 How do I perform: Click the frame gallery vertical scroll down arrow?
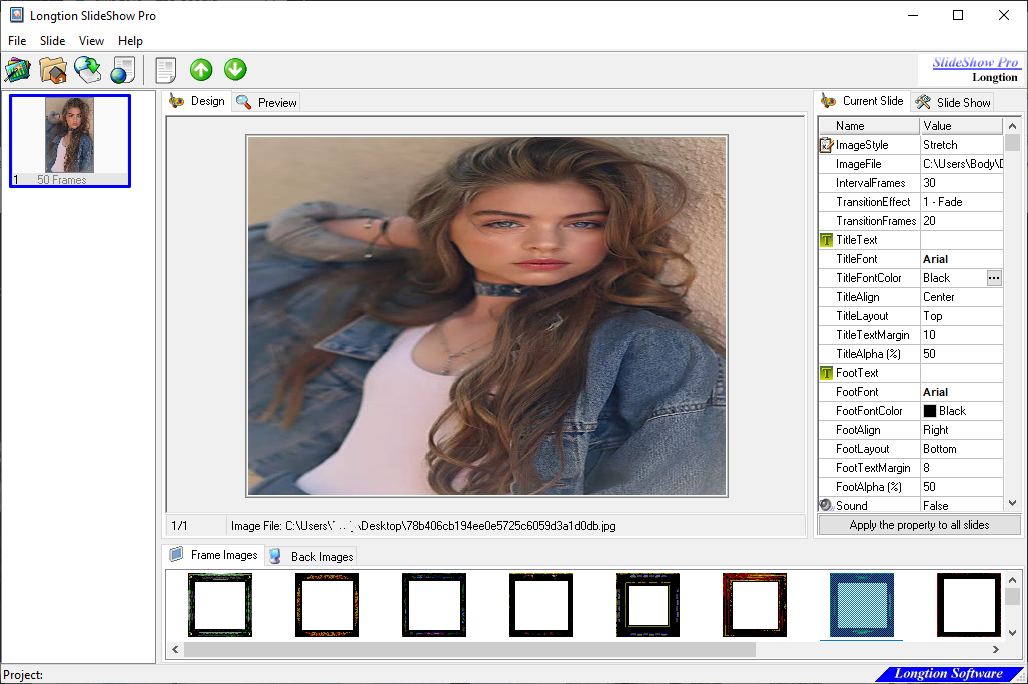click(1012, 632)
